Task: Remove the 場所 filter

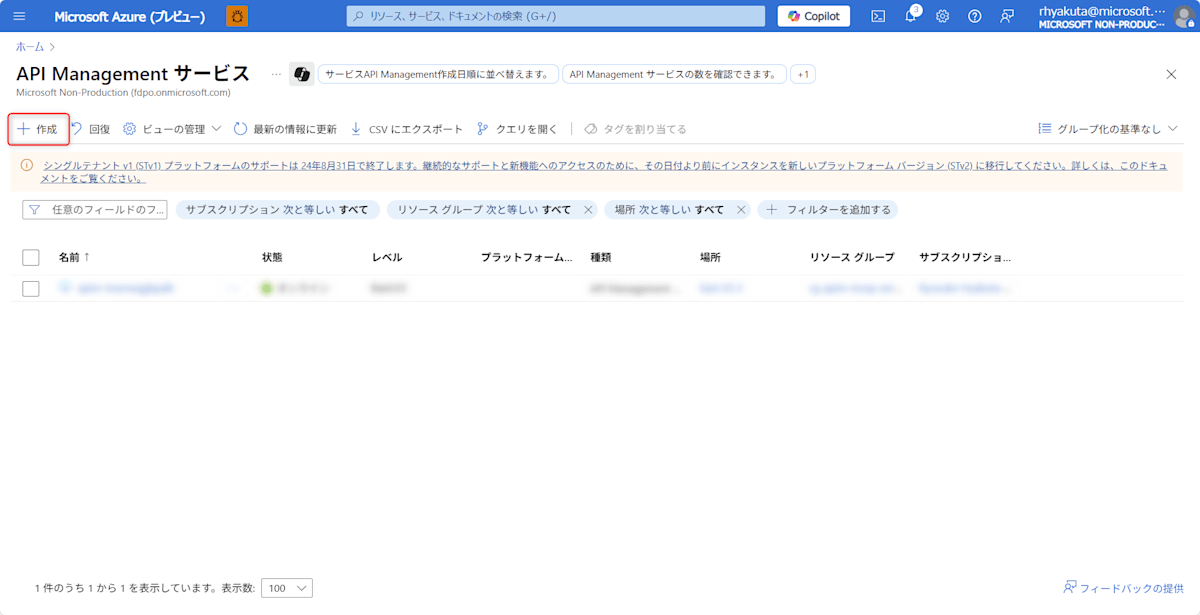Action: [741, 210]
